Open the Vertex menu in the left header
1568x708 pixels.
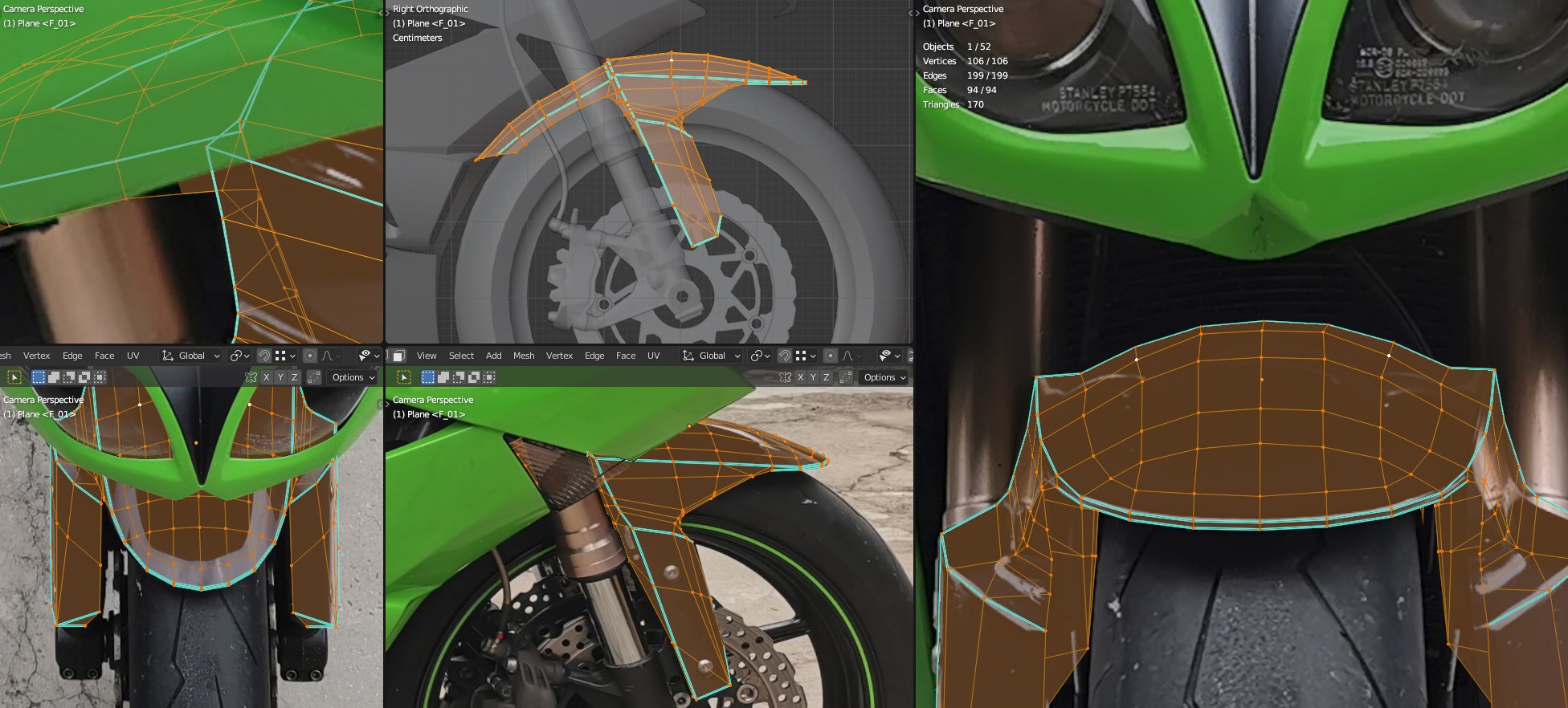click(x=36, y=356)
